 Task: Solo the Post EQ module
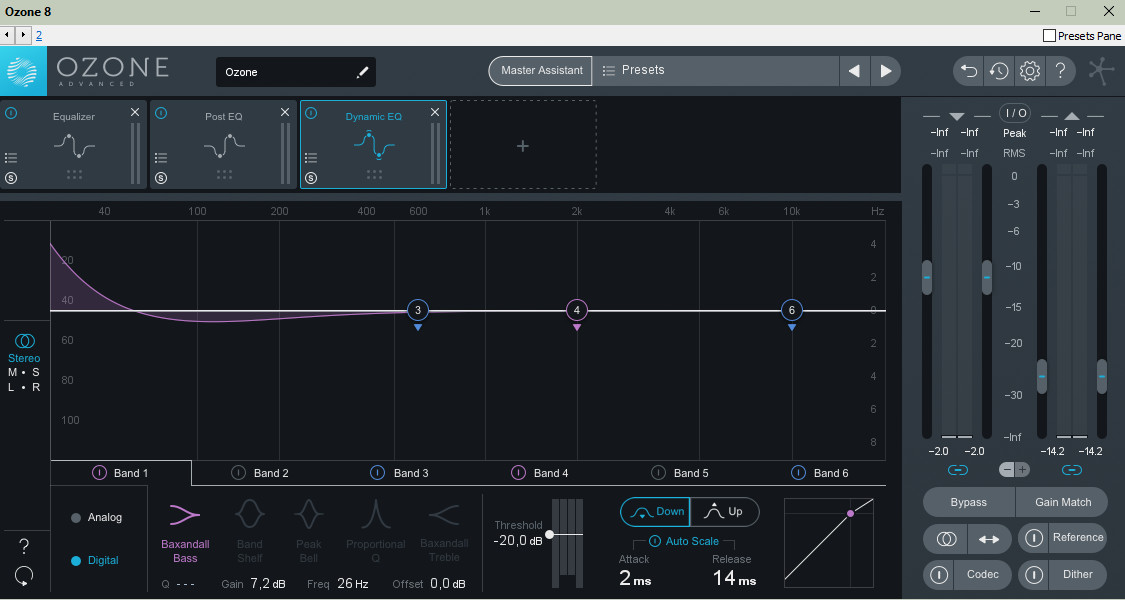161,178
